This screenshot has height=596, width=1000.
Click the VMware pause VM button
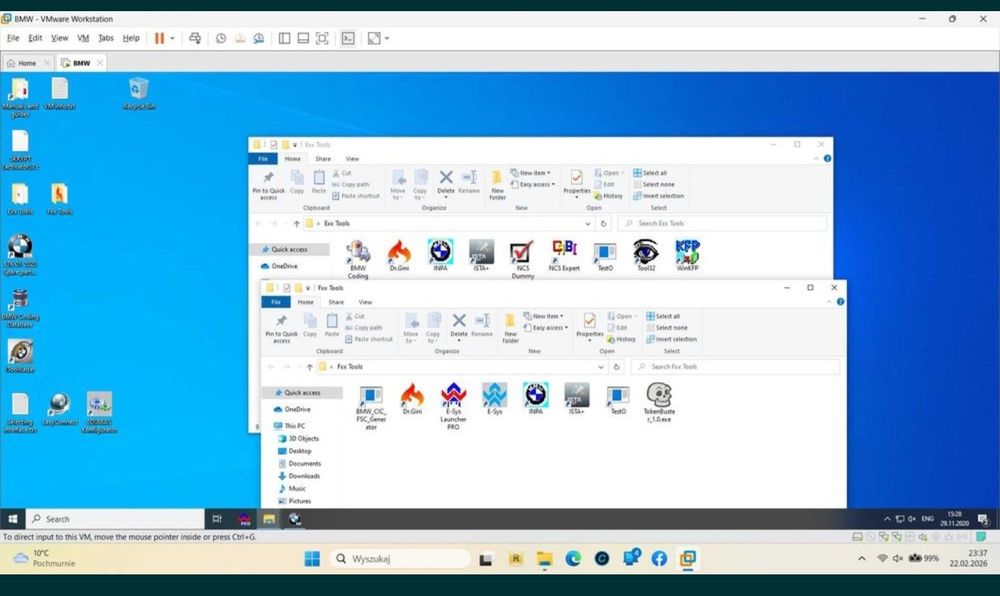[x=159, y=38]
